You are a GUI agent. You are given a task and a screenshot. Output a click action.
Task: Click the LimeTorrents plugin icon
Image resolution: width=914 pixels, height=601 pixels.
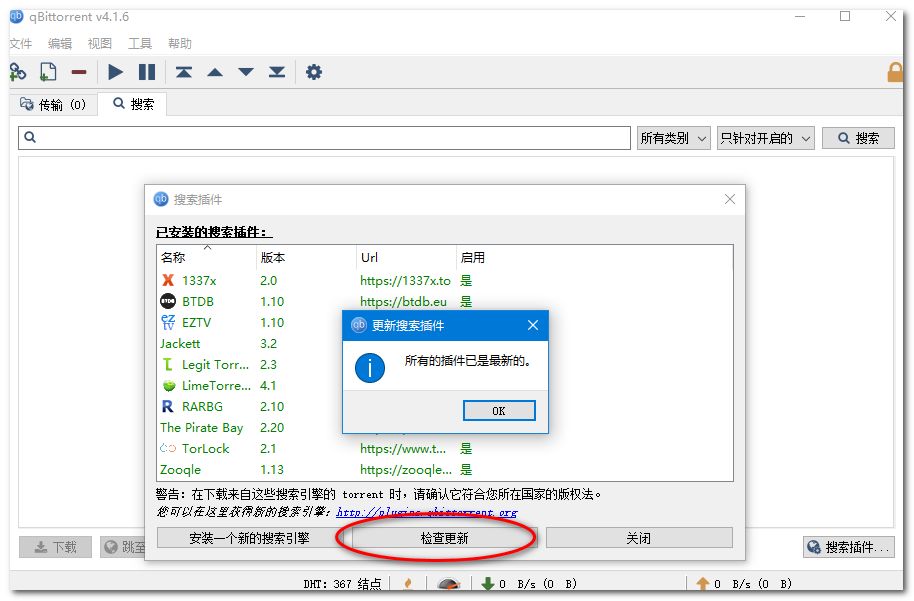[168, 385]
